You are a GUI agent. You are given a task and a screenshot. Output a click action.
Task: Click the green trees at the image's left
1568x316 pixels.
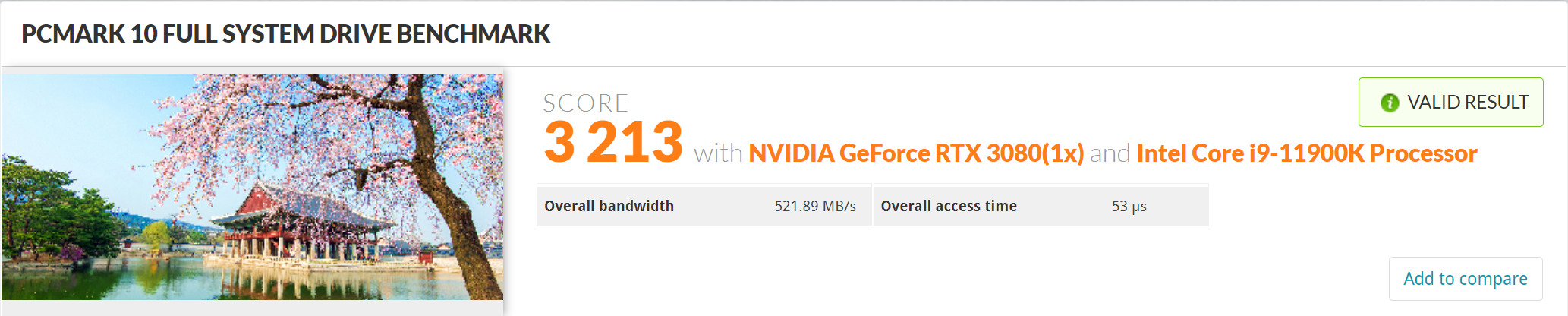point(46,205)
